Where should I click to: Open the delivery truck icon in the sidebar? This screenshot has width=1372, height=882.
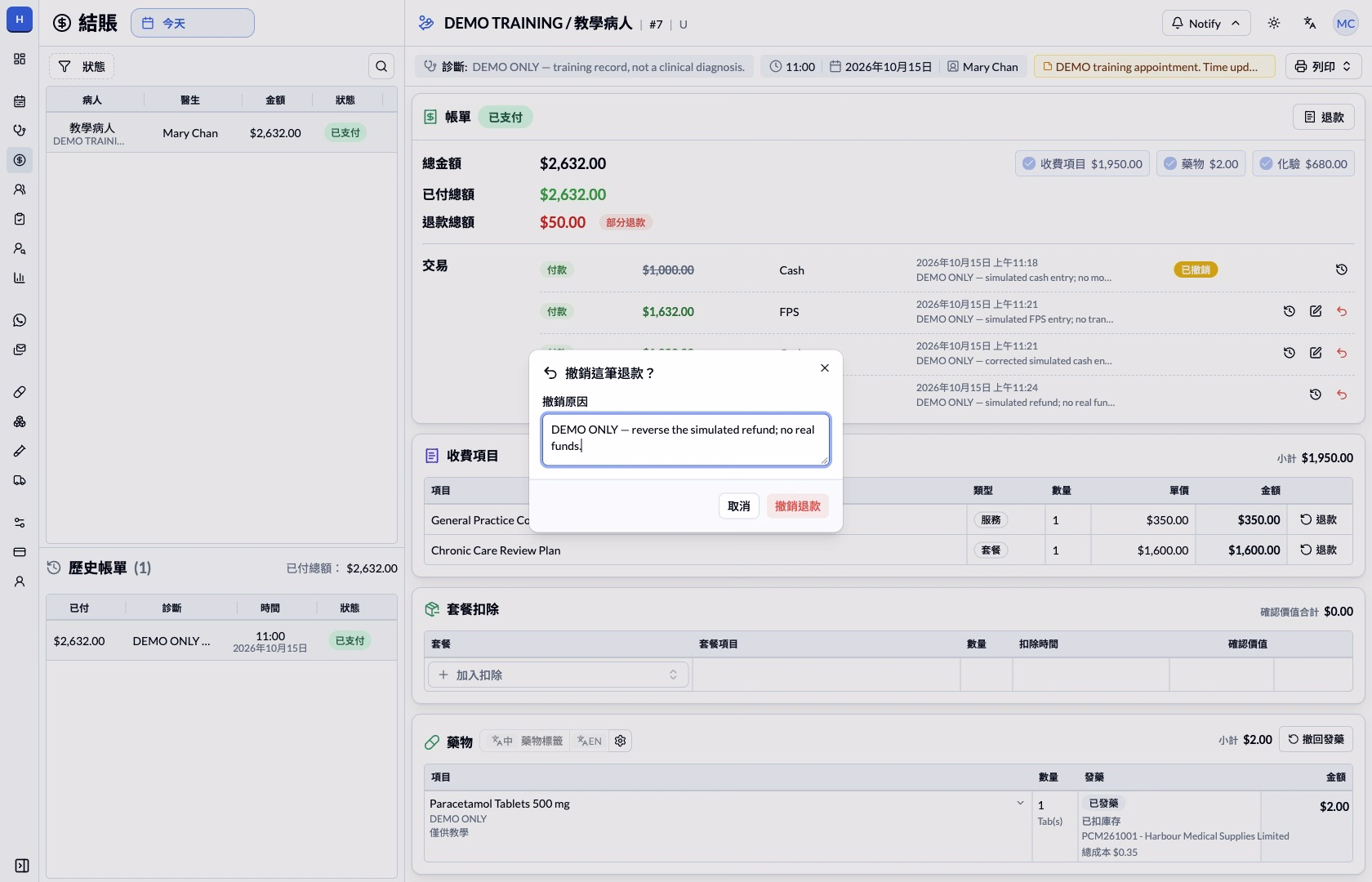tap(20, 480)
